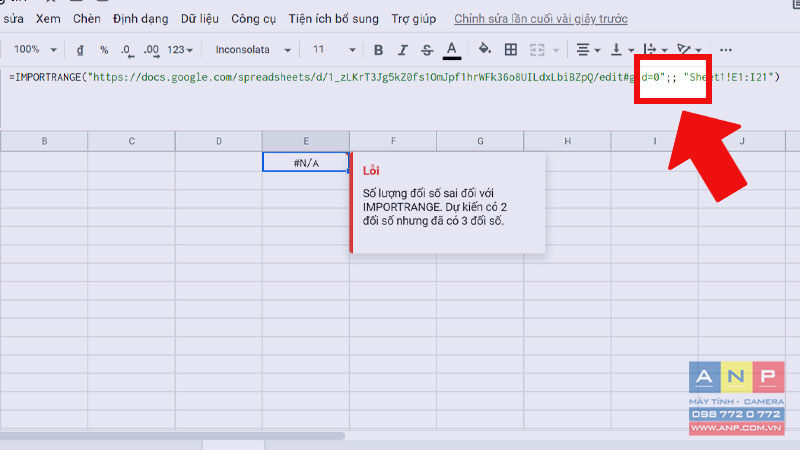The image size is (800, 450).
Task: Open the Công cụ menu
Action: pos(253,19)
